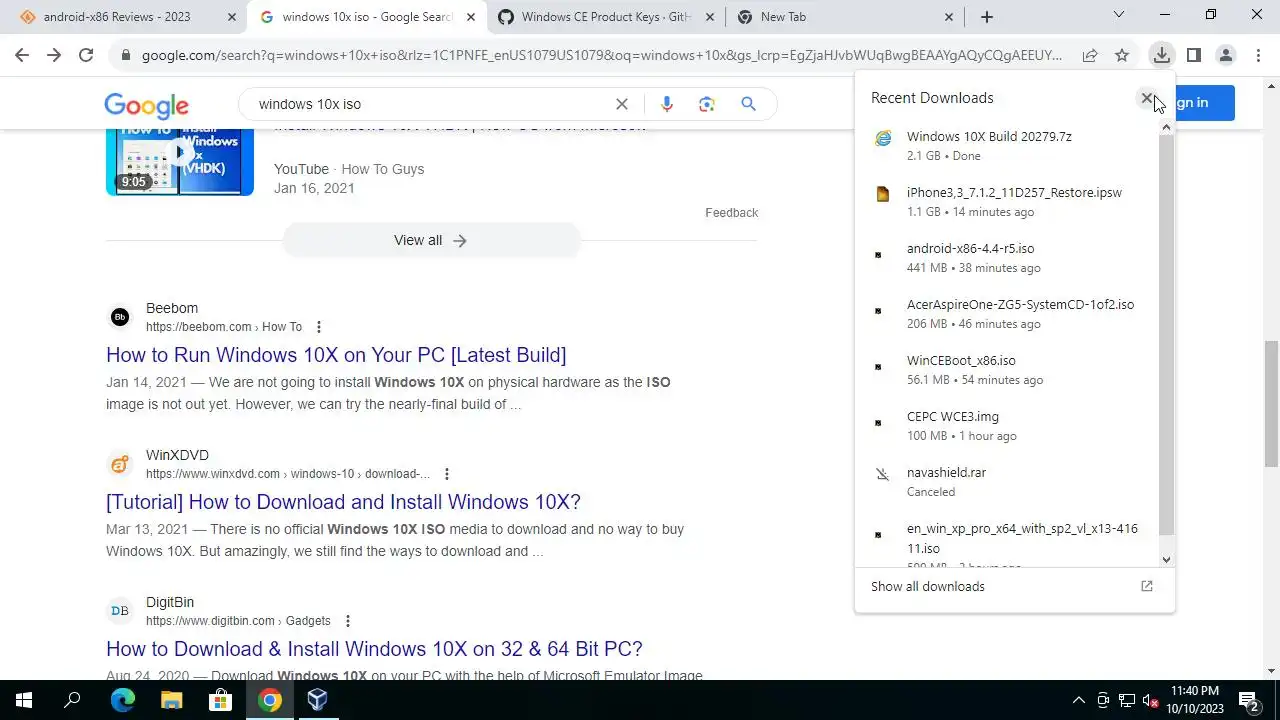Open the notification center icon

[x=1248, y=700]
